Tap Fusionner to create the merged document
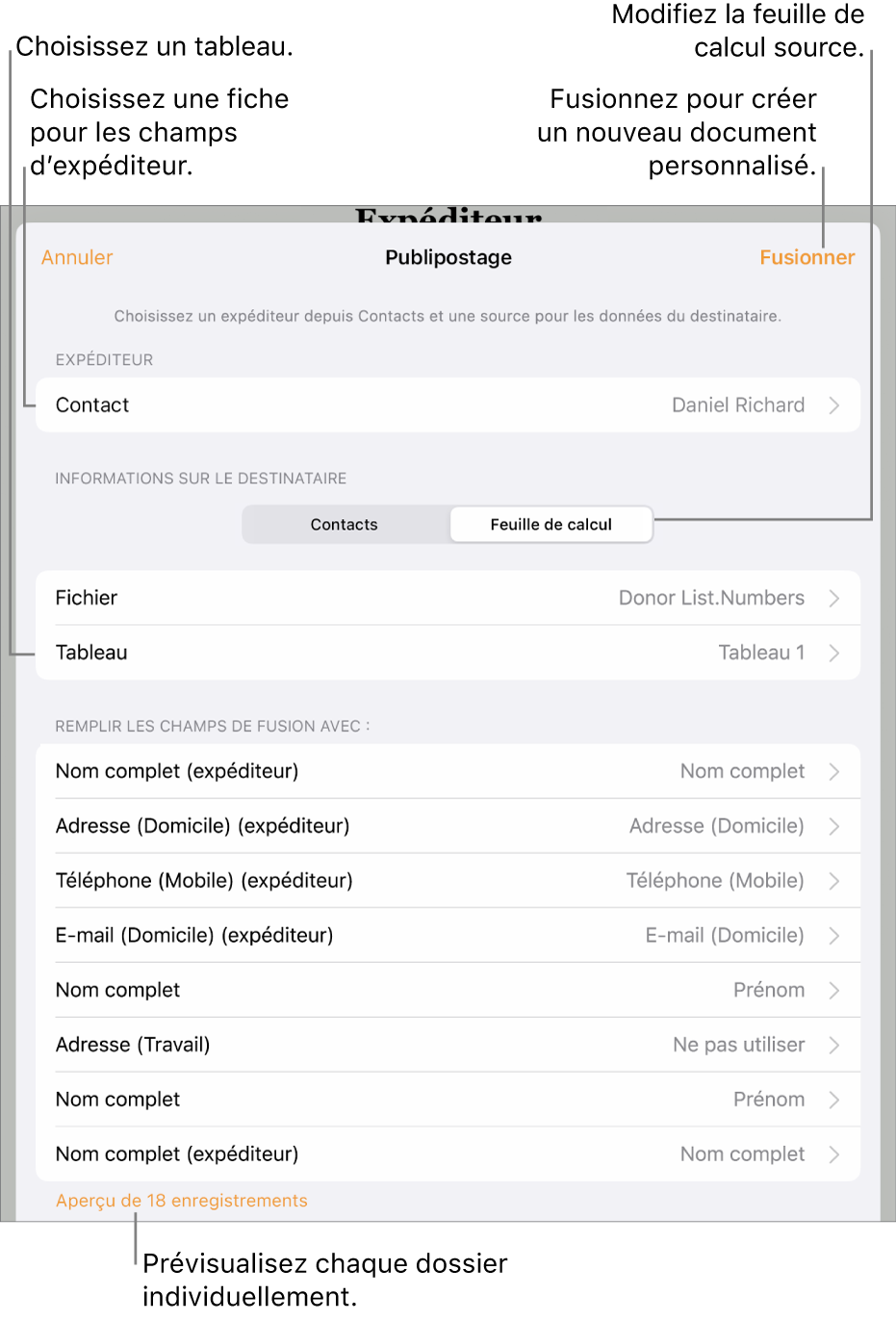896x1322 pixels. 806,257
